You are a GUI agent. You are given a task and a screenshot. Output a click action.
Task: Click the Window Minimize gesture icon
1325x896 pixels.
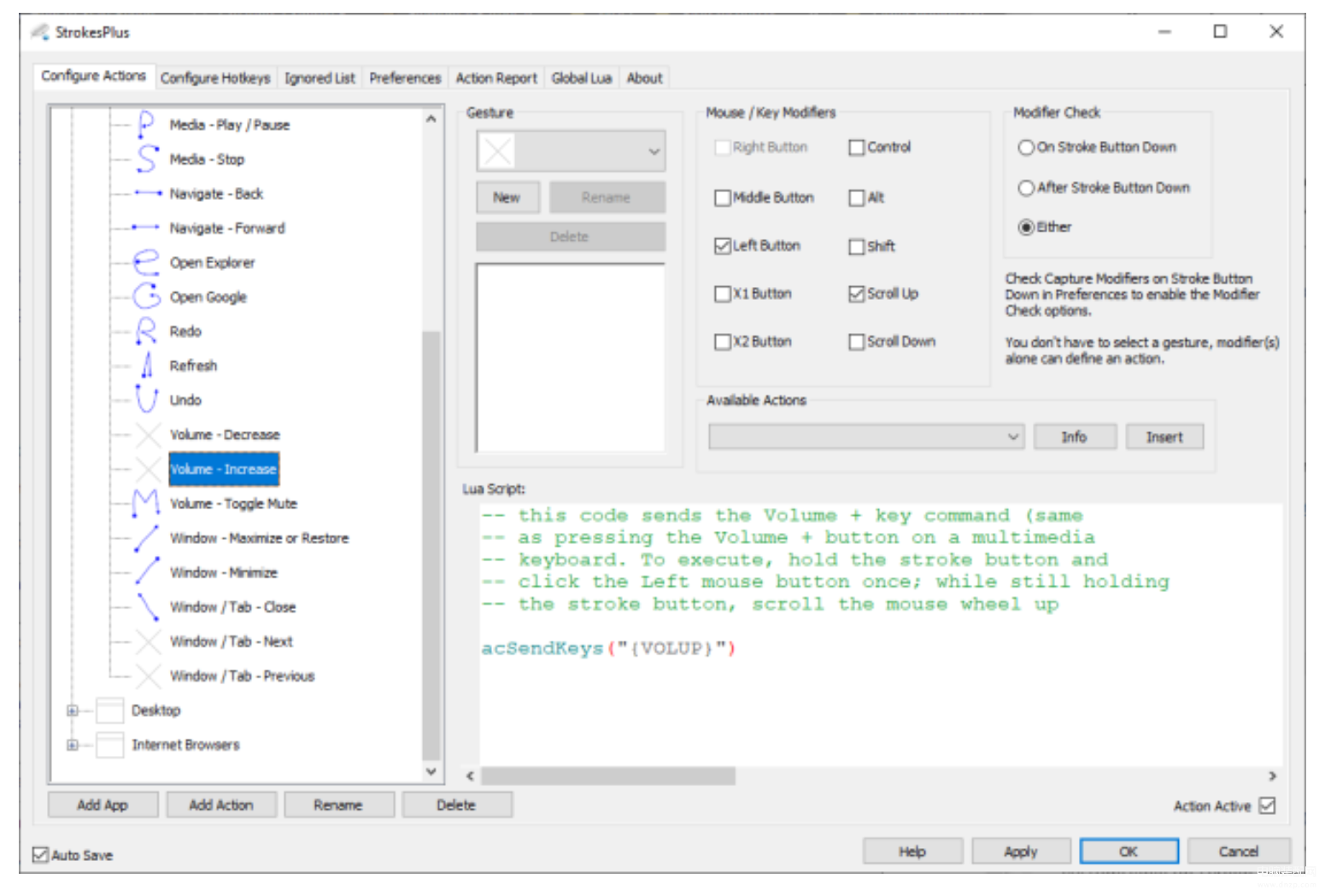[146, 572]
